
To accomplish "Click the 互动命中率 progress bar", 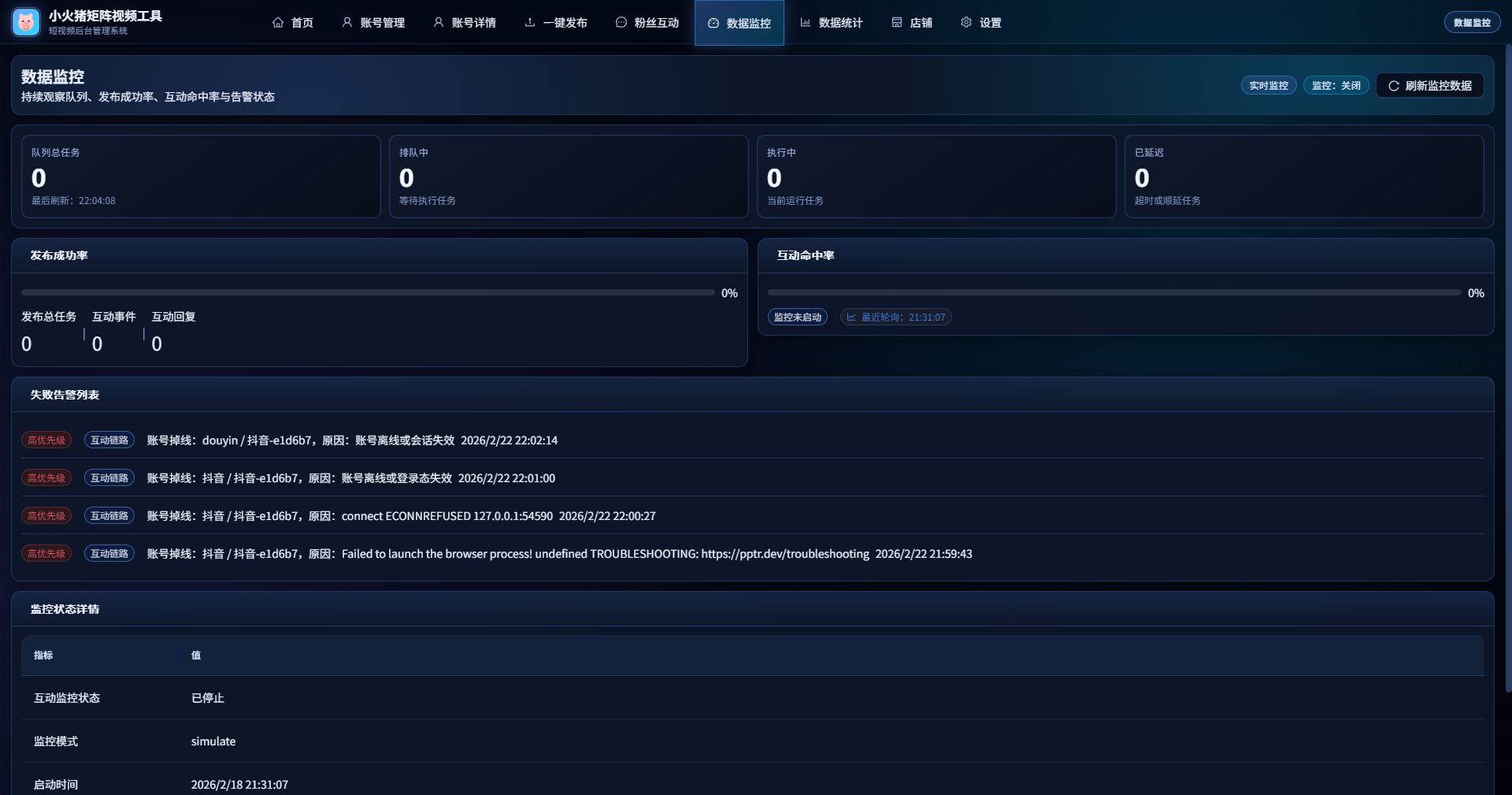I will pos(1114,293).
